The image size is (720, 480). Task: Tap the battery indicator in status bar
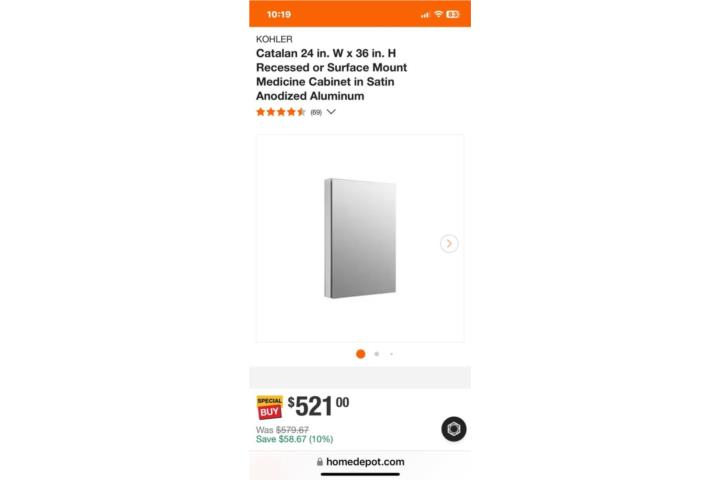pyautogui.click(x=453, y=14)
